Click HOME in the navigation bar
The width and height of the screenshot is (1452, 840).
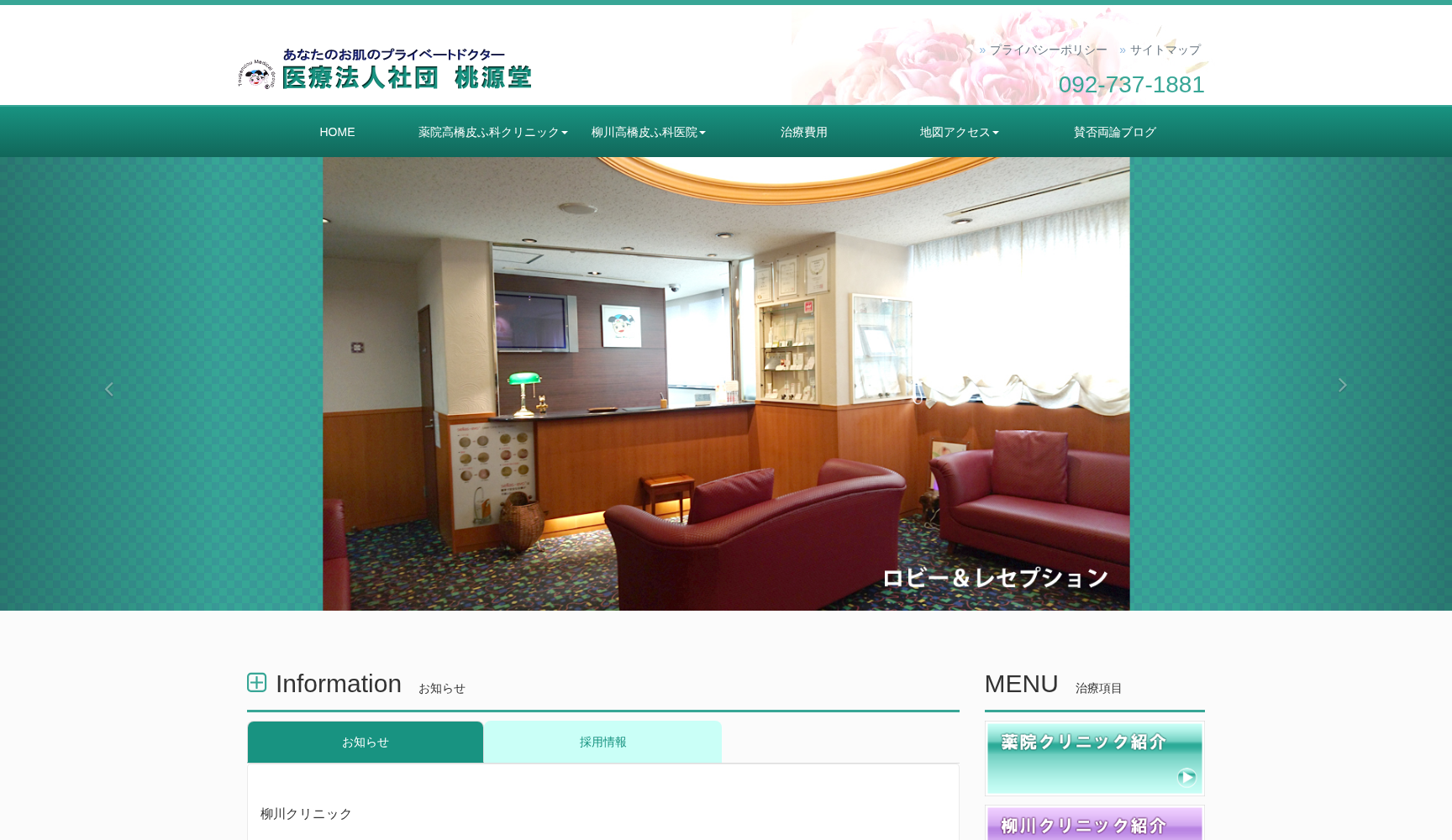[x=337, y=132]
